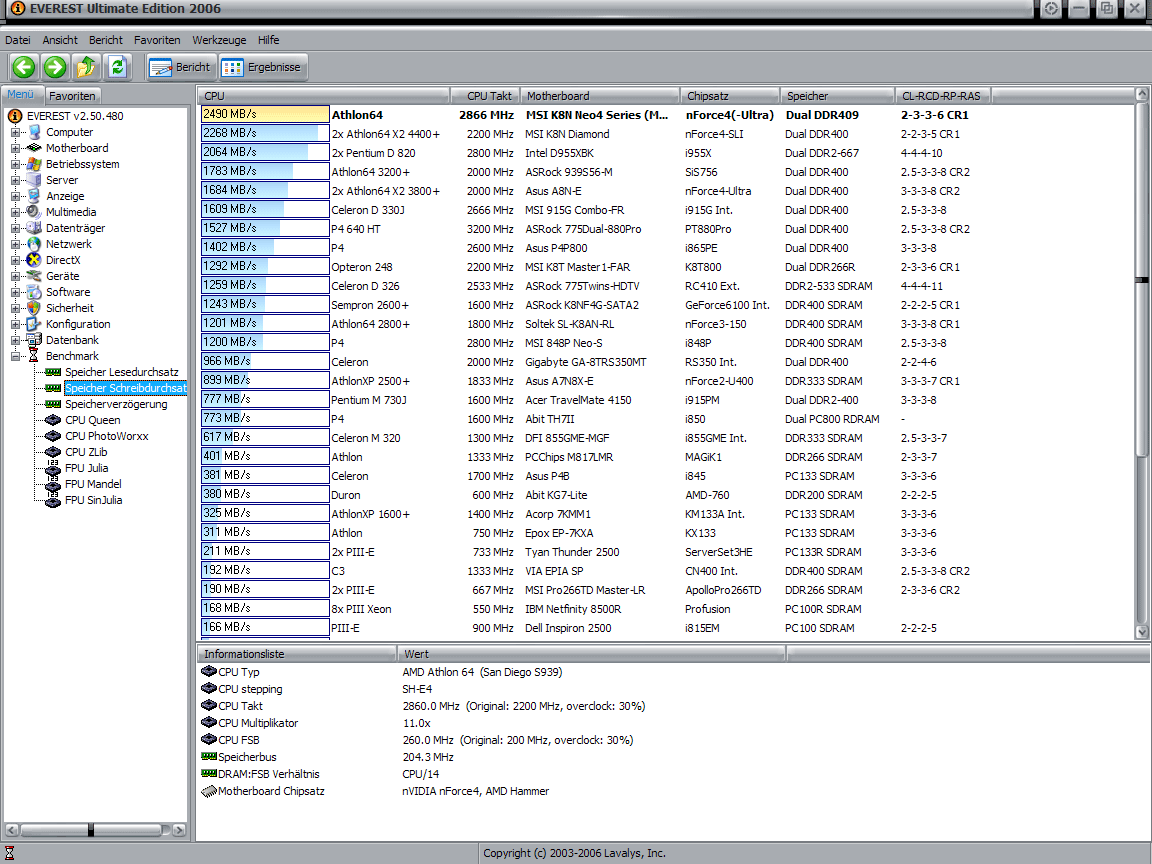
Task: Expand the Datenbank tree node
Action: pyautogui.click(x=15, y=340)
